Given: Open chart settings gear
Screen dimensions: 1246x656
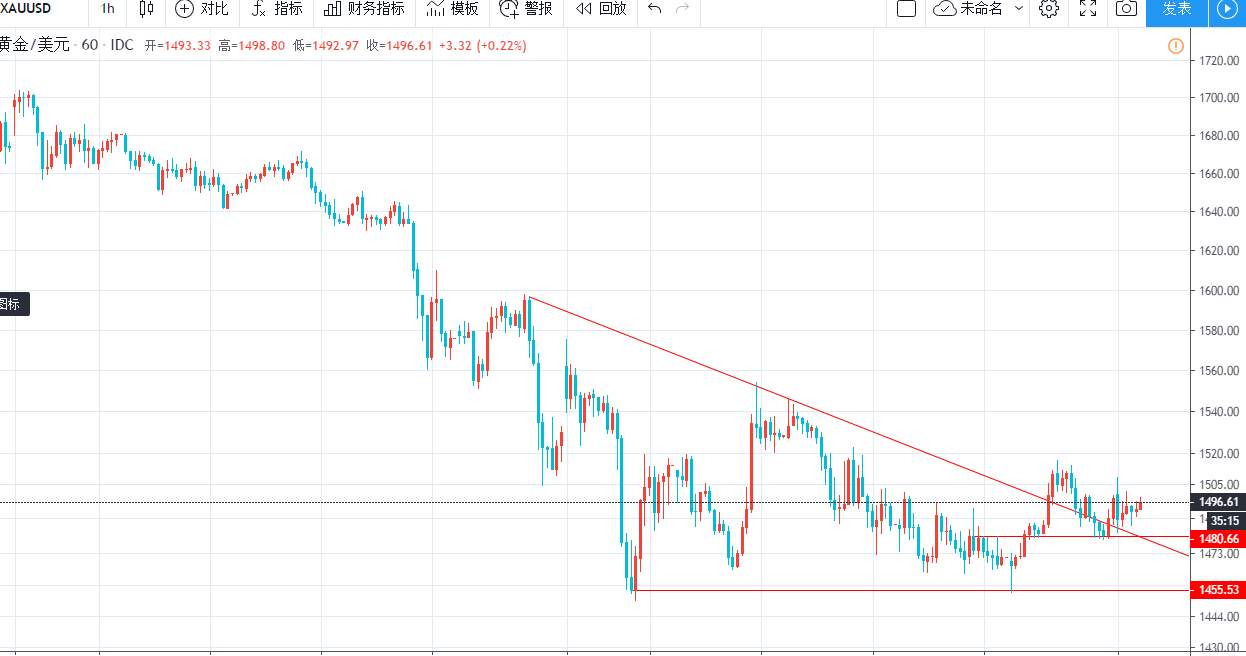Looking at the screenshot, I should pyautogui.click(x=1048, y=9).
